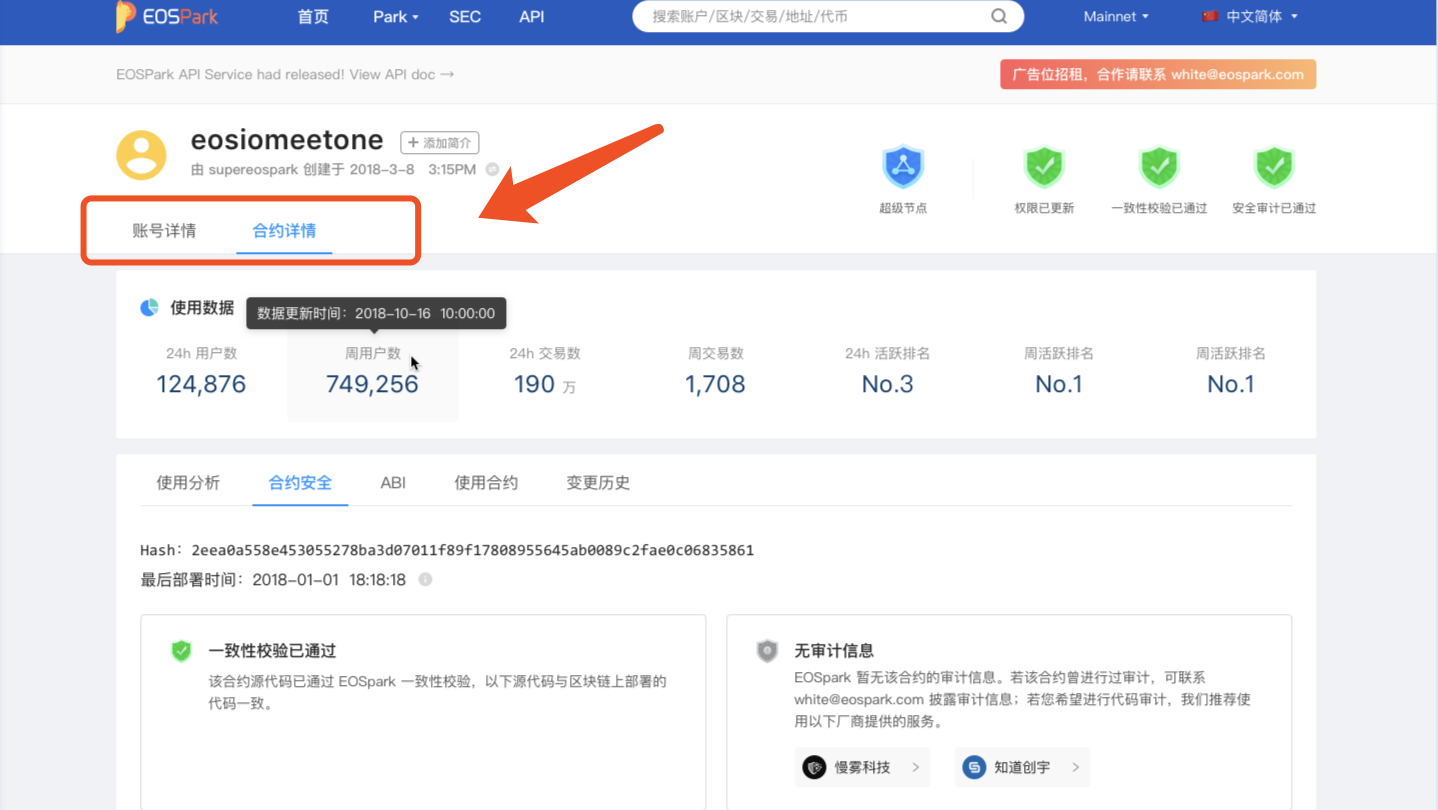Select the 变更历史 tab
This screenshot has width=1438, height=810.
tap(598, 483)
